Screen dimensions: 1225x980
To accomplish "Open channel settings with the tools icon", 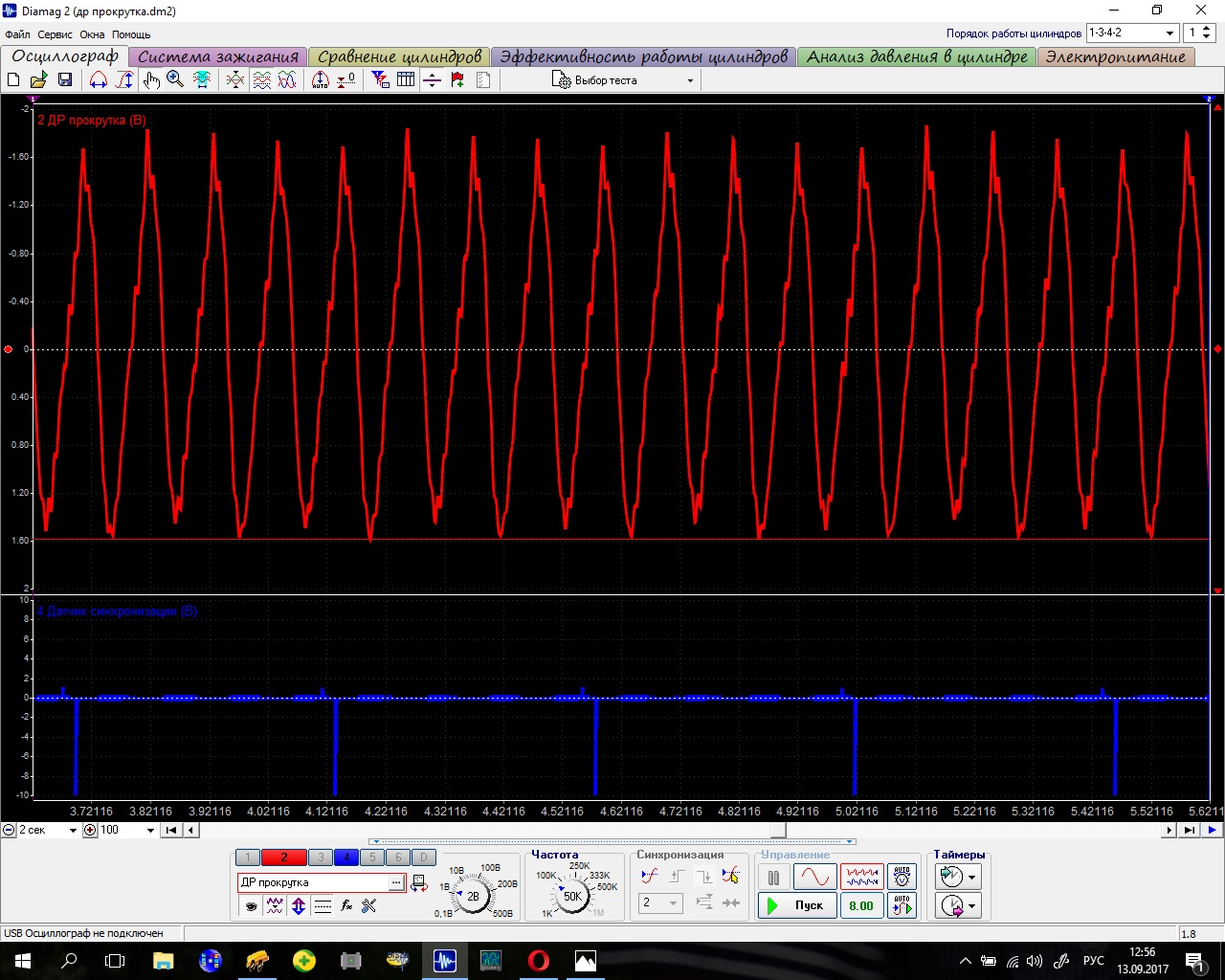I will click(x=369, y=905).
